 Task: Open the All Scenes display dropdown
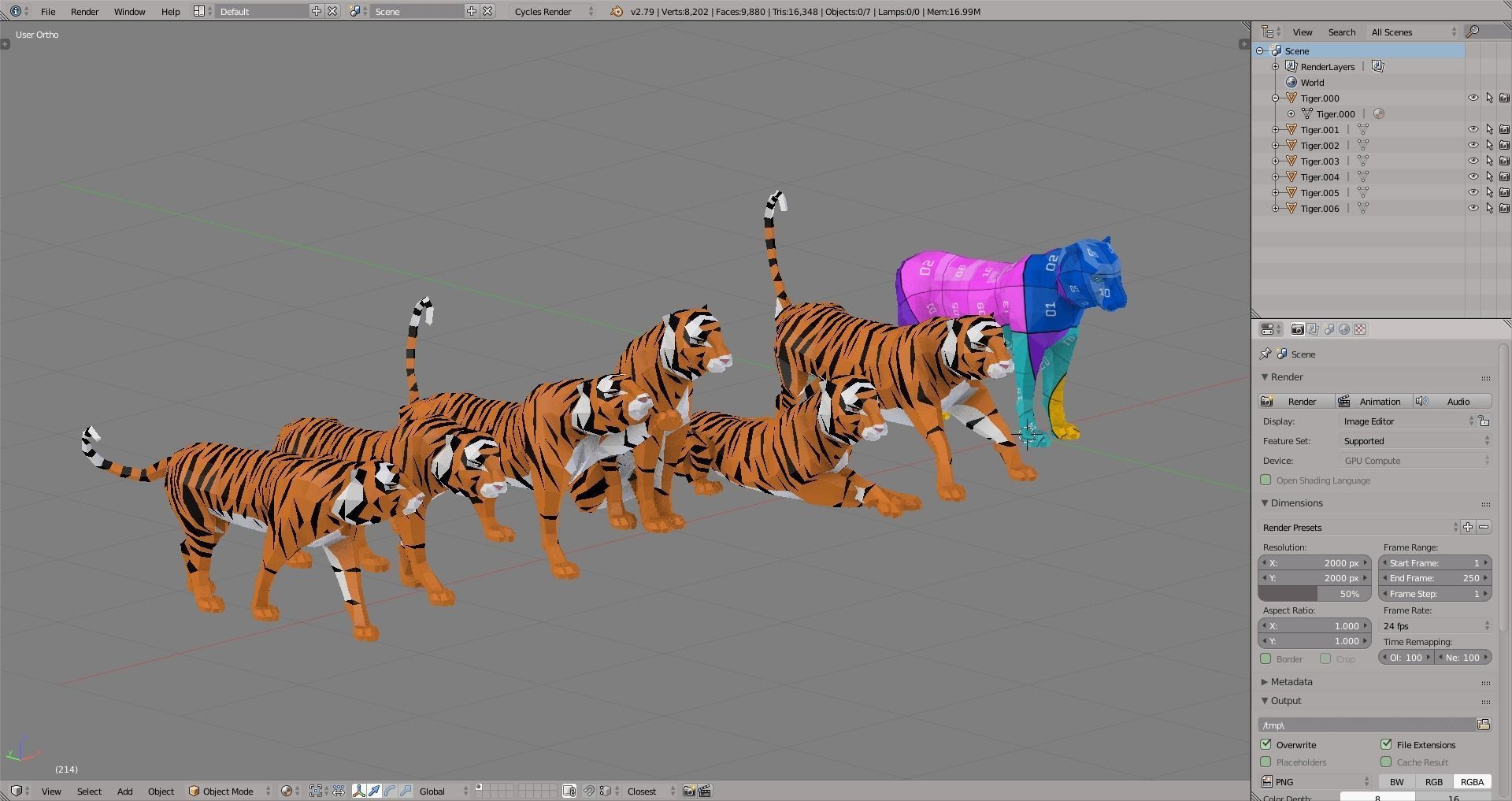pyautogui.click(x=1414, y=32)
